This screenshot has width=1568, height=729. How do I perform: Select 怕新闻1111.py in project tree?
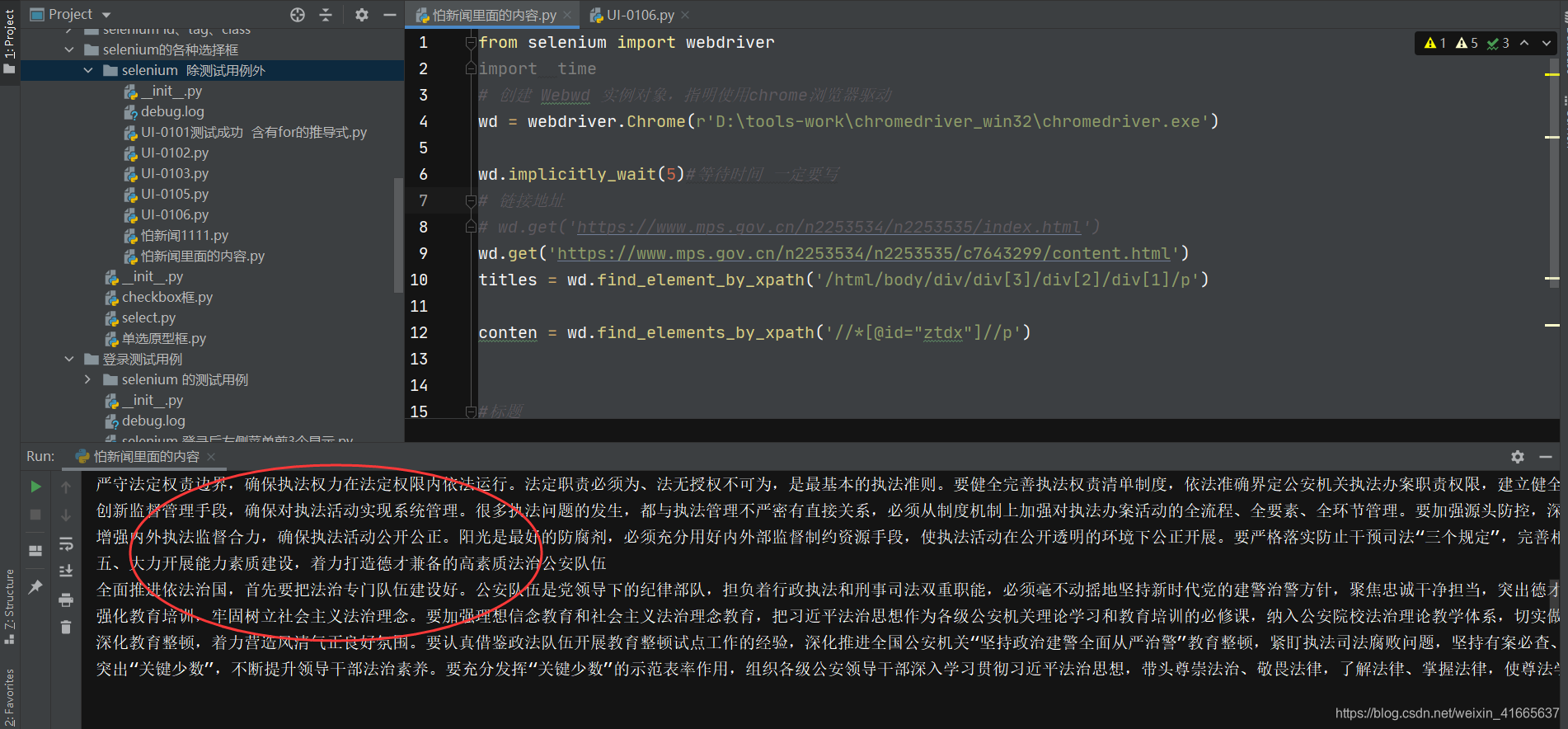pyautogui.click(x=184, y=235)
